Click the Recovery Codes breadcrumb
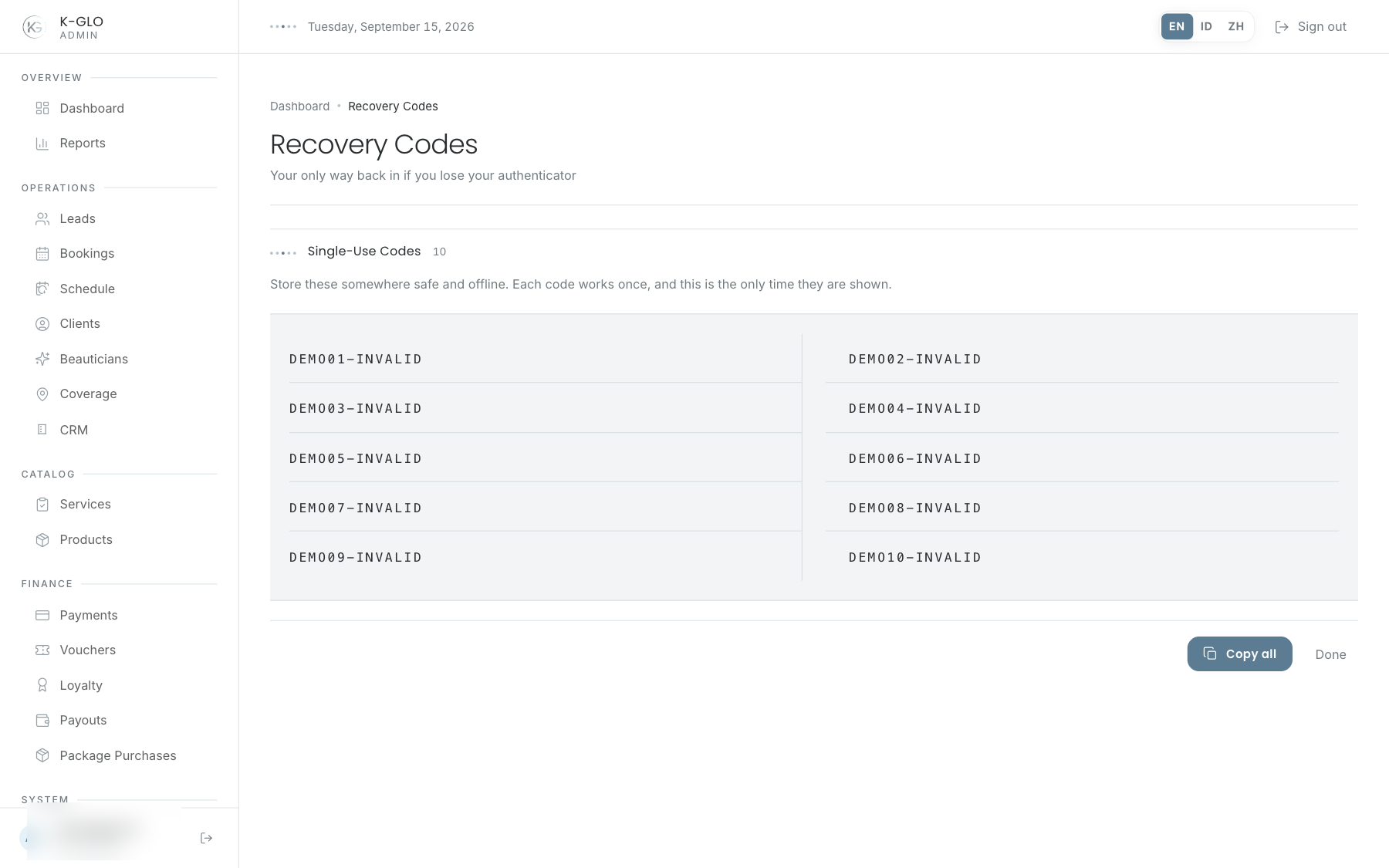Viewport: 1389px width, 868px height. (393, 106)
